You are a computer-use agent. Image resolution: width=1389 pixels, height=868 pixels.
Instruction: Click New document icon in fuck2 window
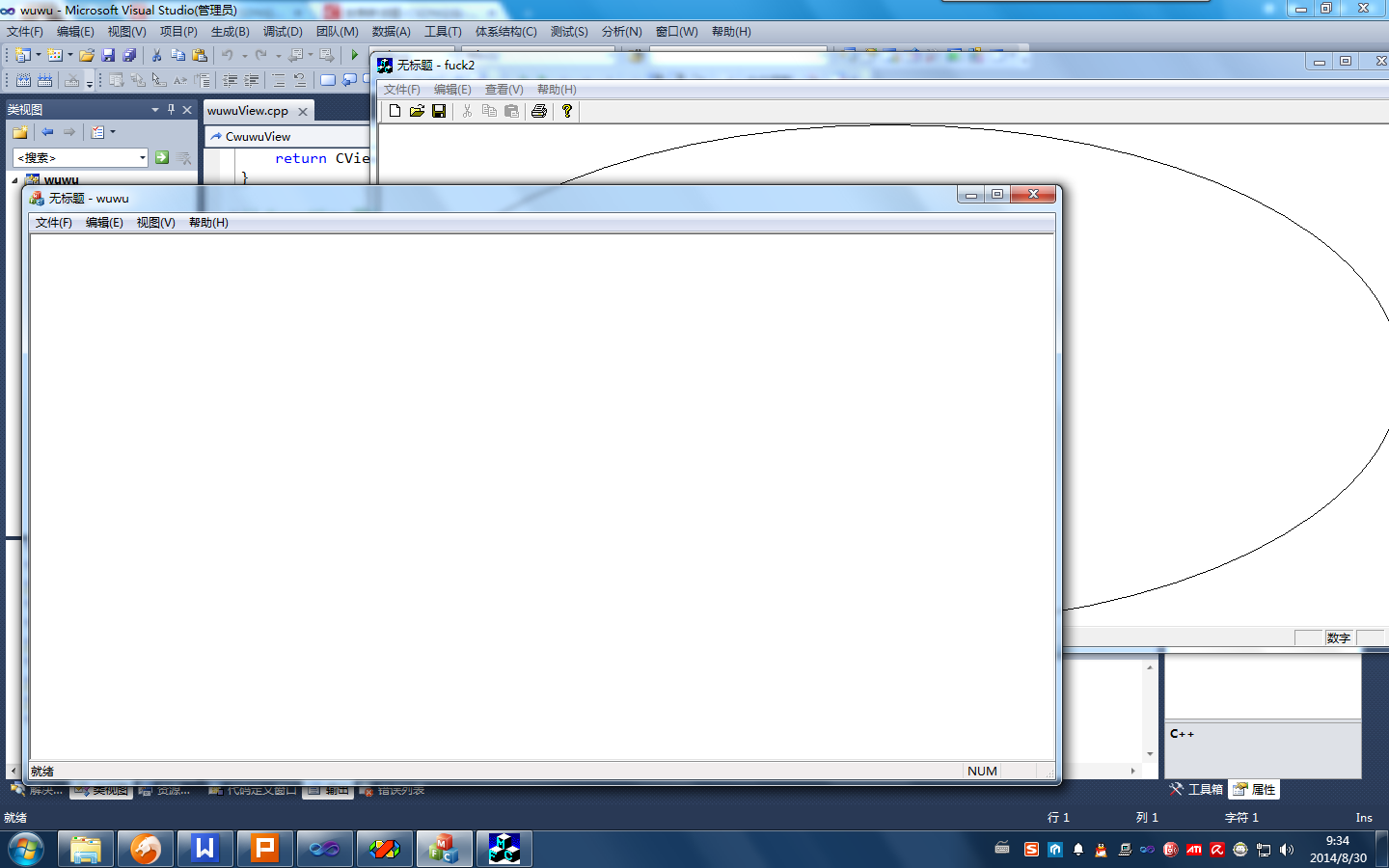[x=395, y=111]
